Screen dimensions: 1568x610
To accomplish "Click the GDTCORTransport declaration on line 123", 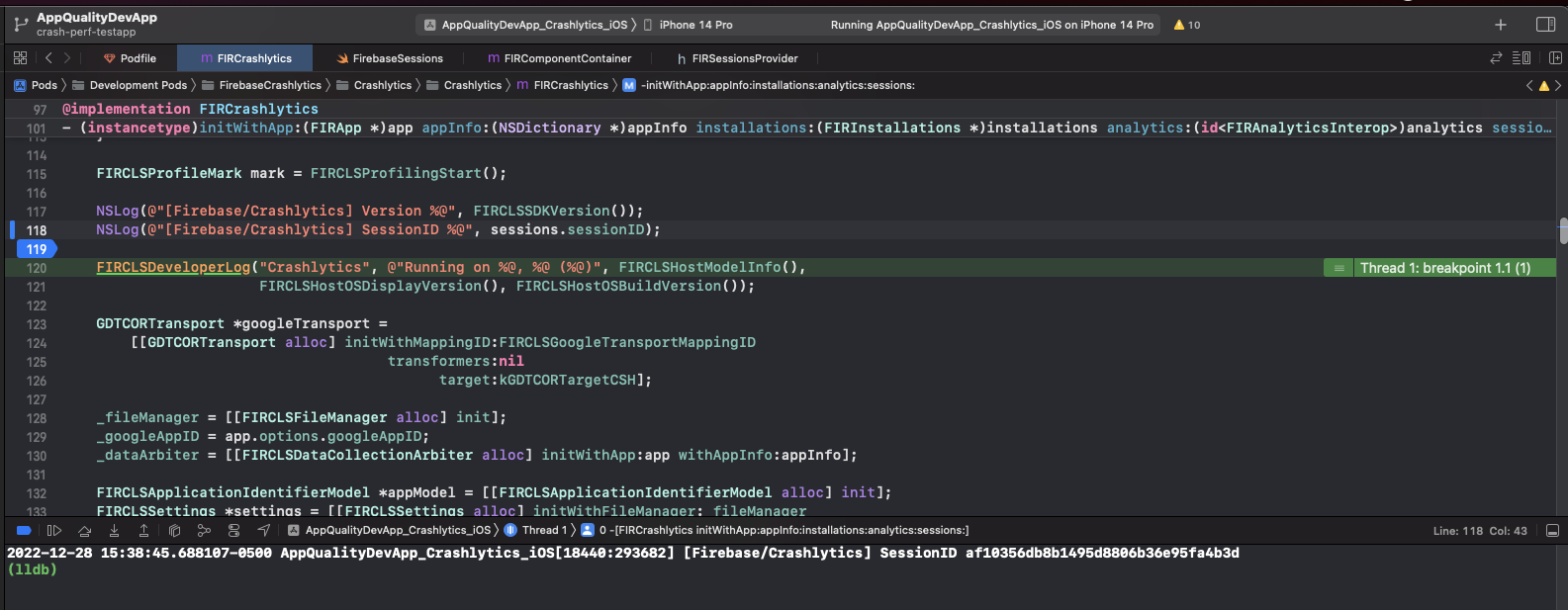I will tap(241, 323).
